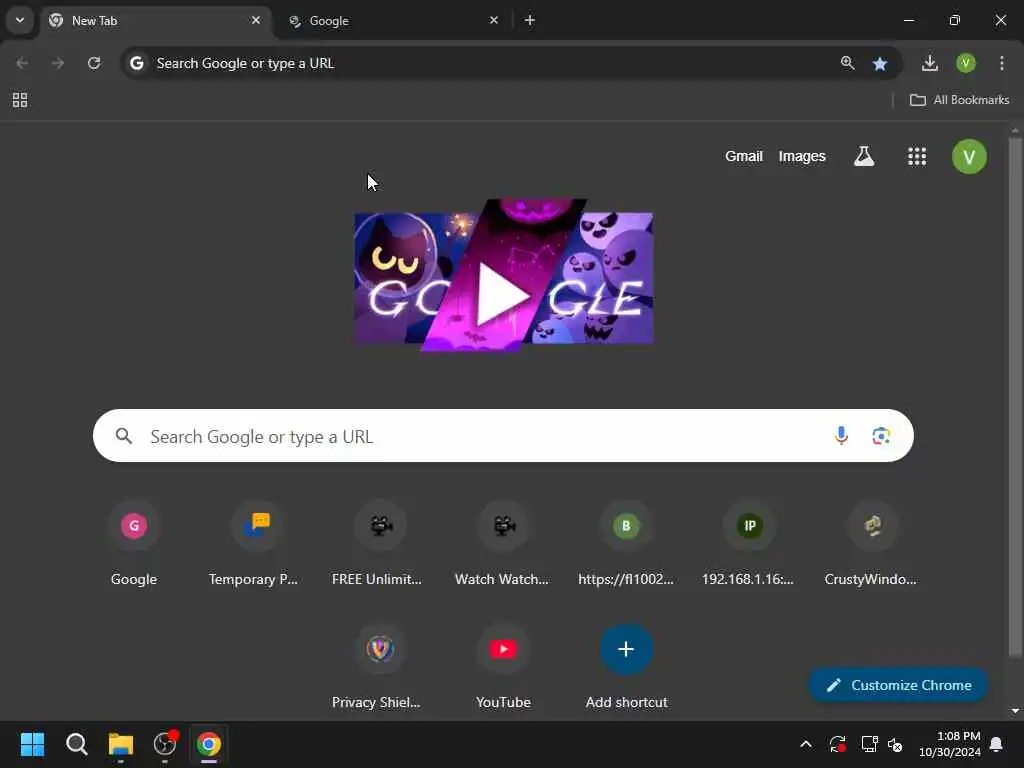This screenshot has height=768, width=1024.
Task: Click the Customize Chrome button
Action: [898, 685]
